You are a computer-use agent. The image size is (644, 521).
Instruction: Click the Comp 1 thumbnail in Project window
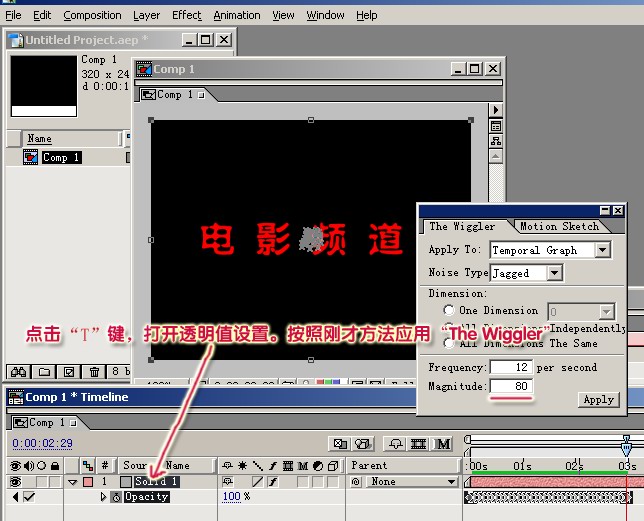coord(44,86)
